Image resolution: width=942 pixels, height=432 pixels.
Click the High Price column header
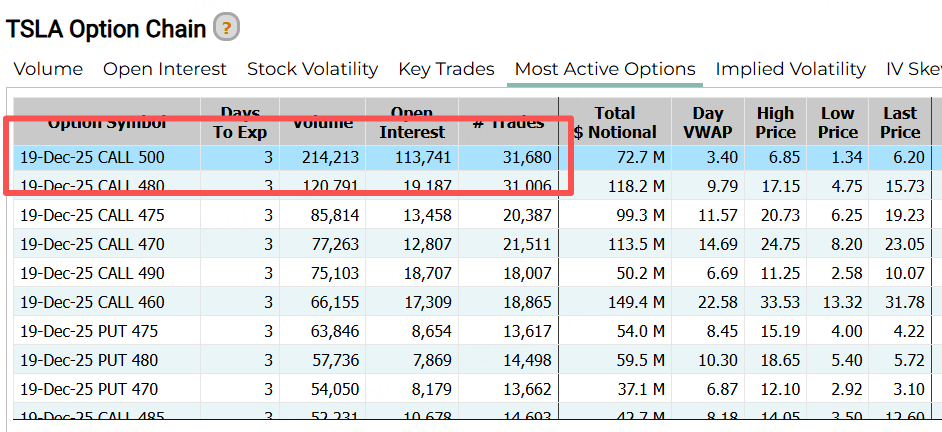(775, 123)
